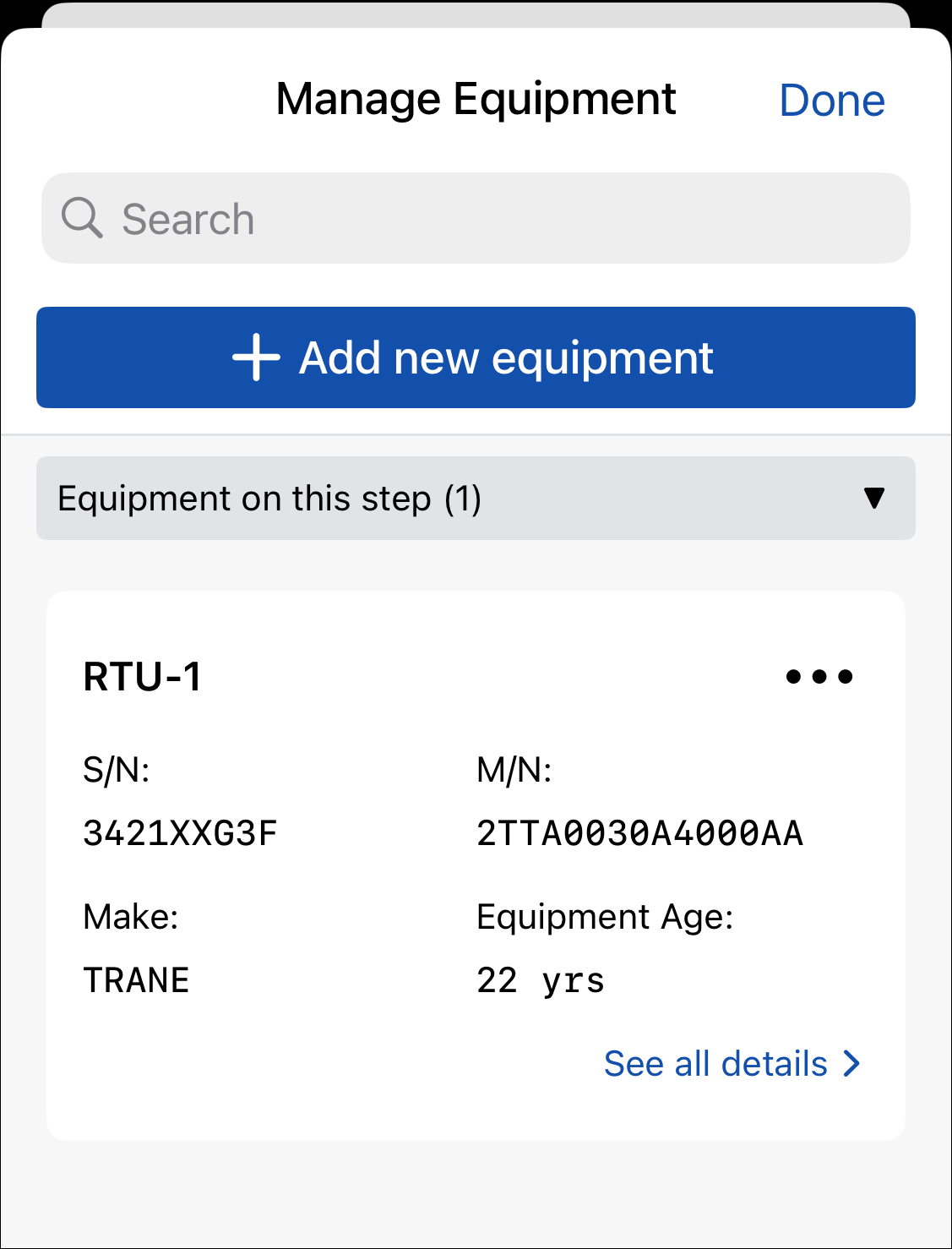Open the three-dot menu for RTU-1
The image size is (952, 1249).
click(819, 676)
